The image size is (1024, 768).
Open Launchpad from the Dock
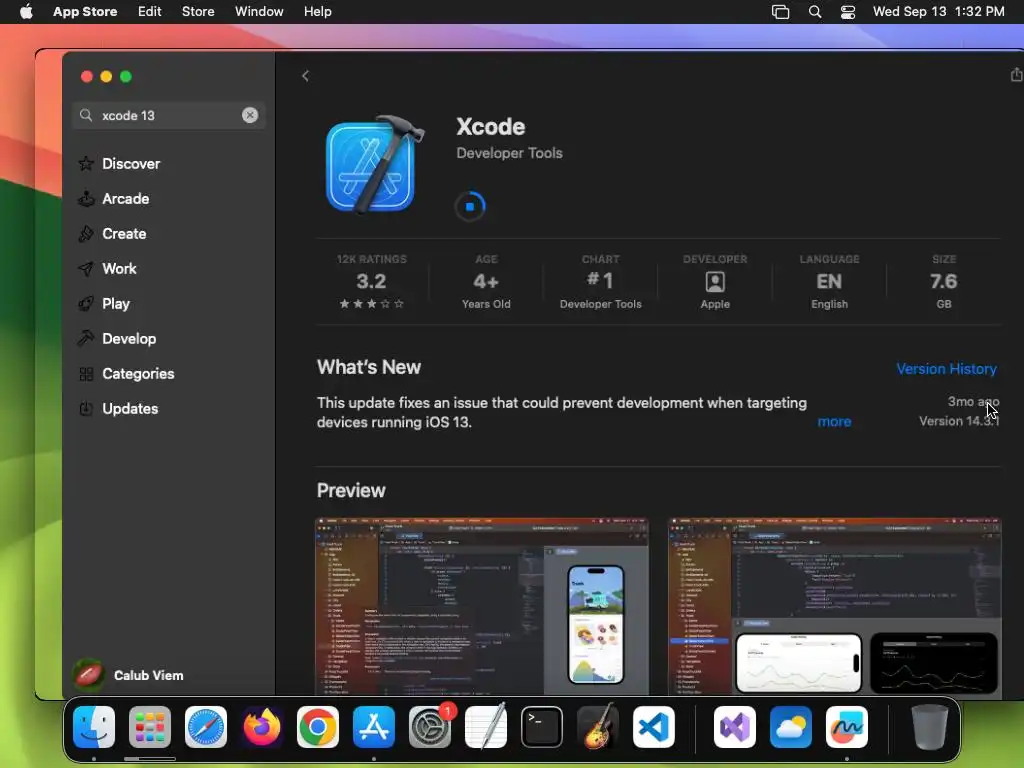coord(150,727)
